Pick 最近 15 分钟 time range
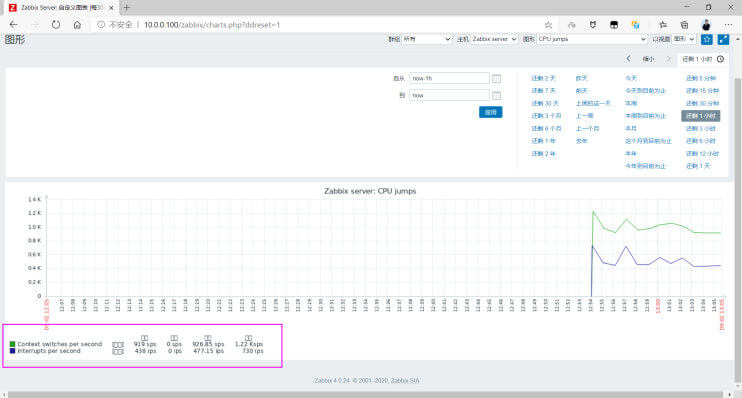The height and width of the screenshot is (398, 742). 702,90
